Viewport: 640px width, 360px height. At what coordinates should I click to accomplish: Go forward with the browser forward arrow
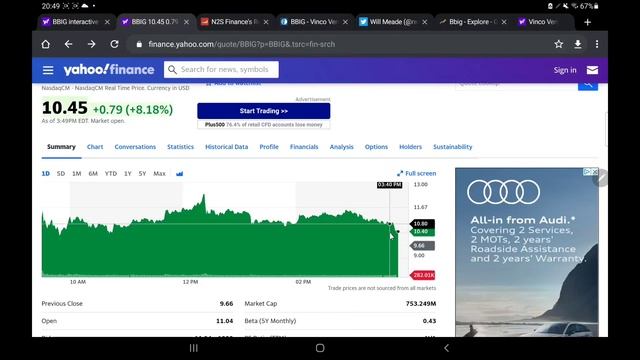click(x=91, y=44)
